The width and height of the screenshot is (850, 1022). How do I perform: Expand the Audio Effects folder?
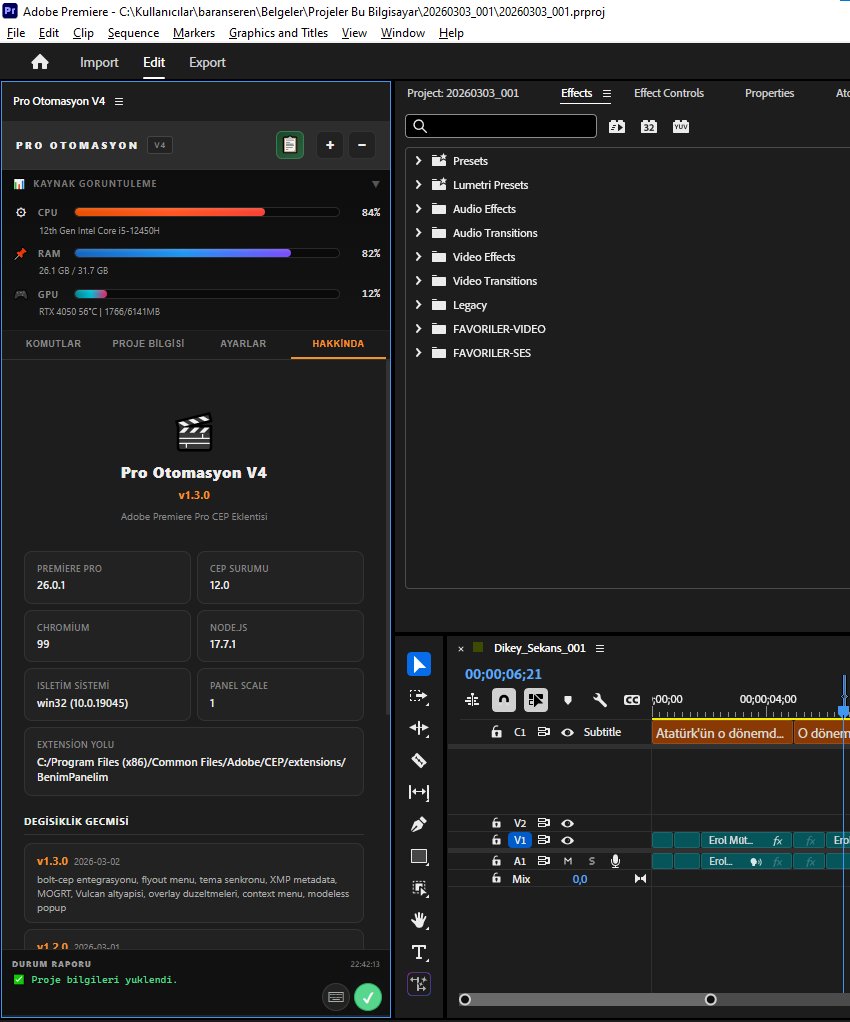pos(418,209)
